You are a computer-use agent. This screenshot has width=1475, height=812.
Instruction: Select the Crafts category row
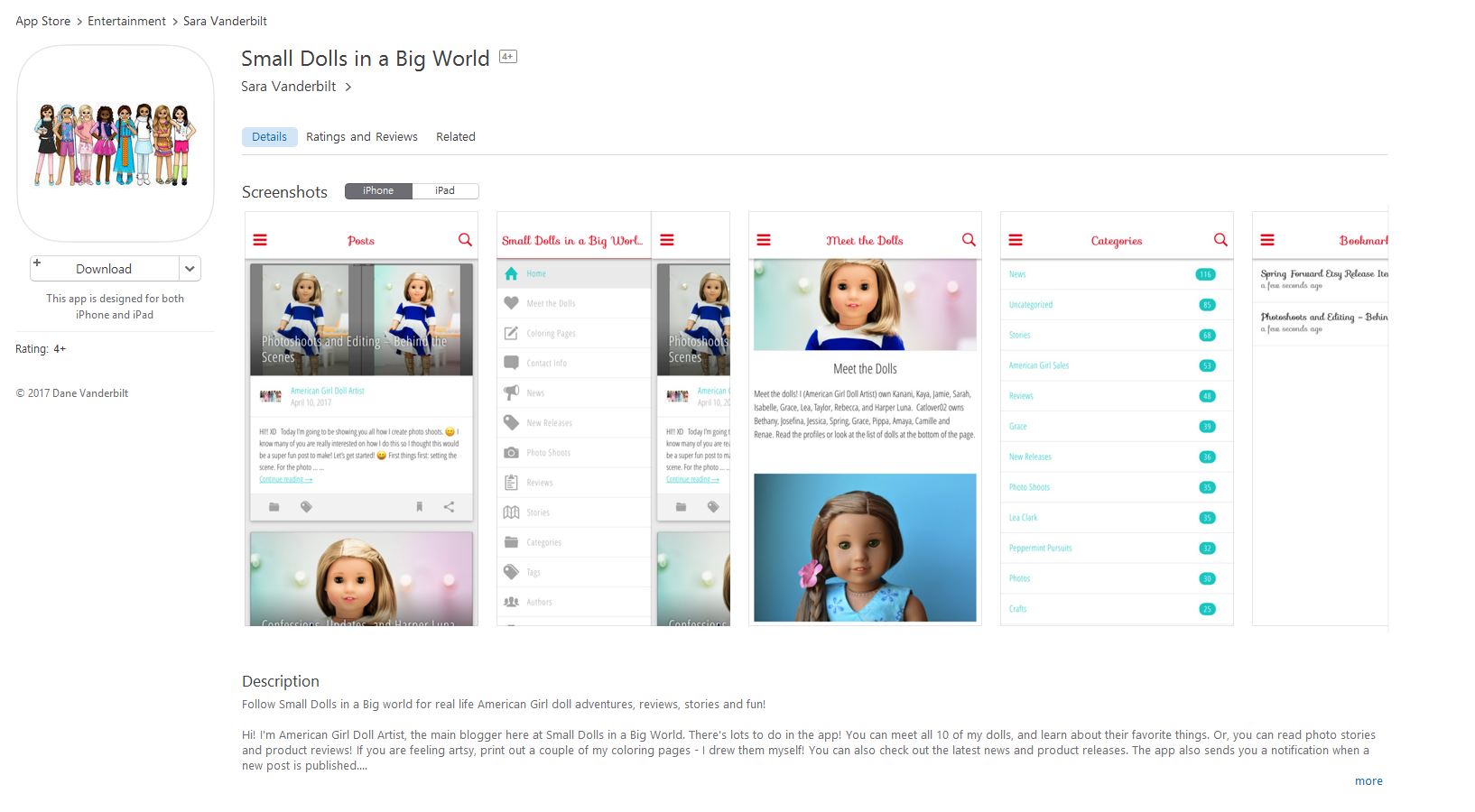(x=1117, y=609)
